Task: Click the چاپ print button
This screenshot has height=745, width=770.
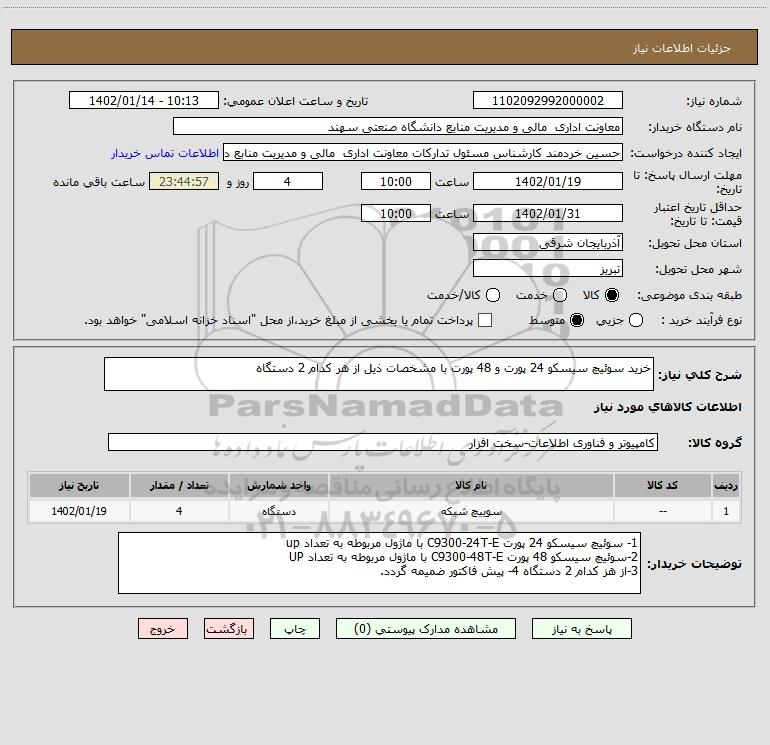Action: [x=295, y=629]
